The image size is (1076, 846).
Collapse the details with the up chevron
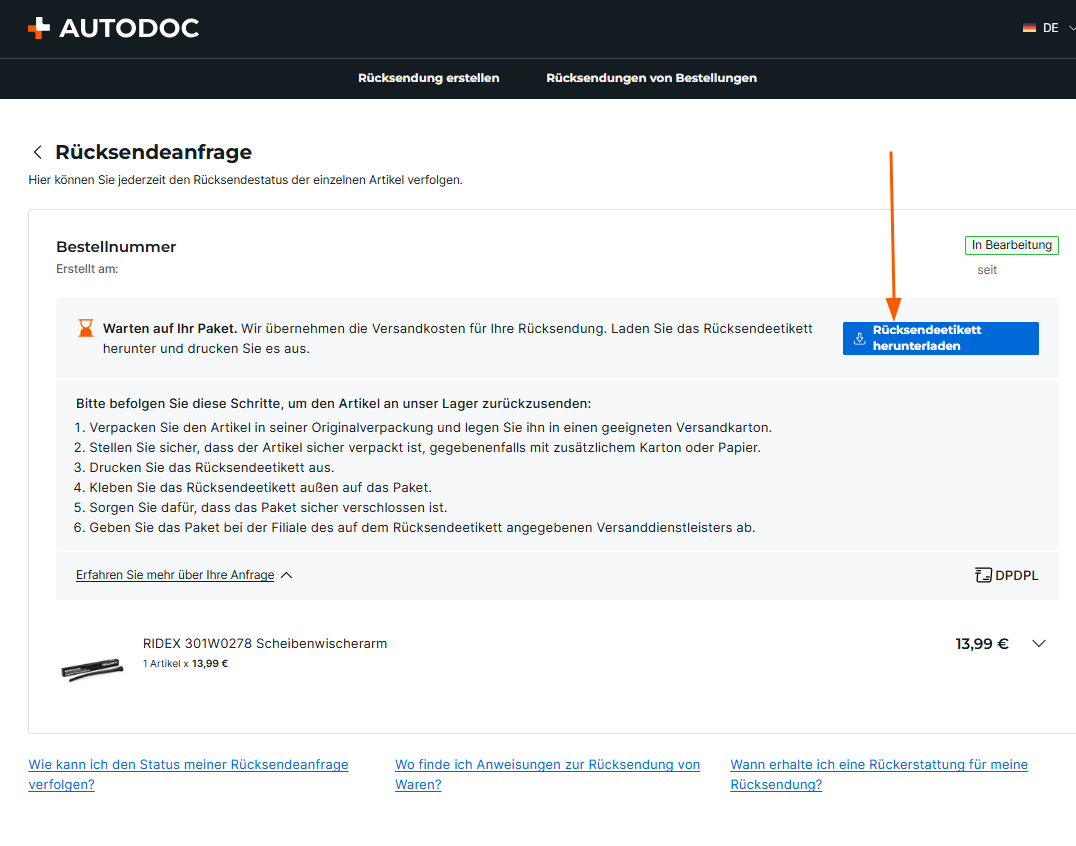coord(287,575)
